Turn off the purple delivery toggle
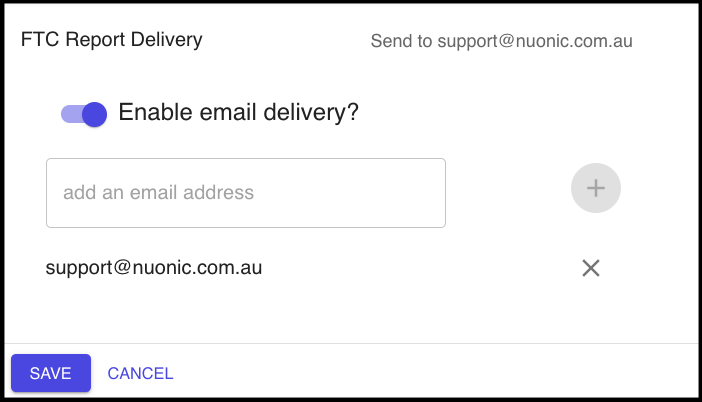702x402 pixels. pos(84,114)
